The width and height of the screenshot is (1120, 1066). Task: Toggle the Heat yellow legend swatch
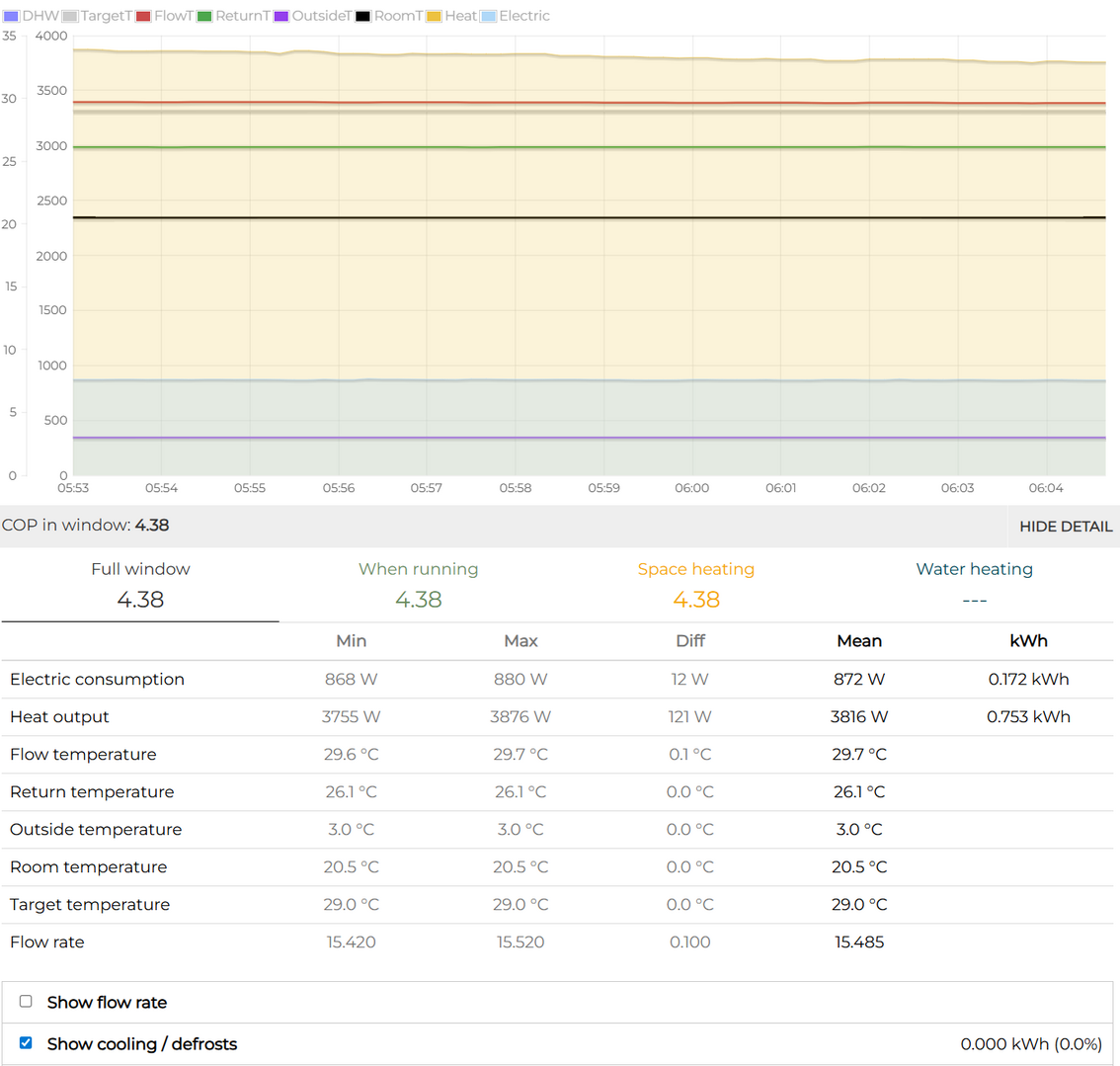coord(434,16)
